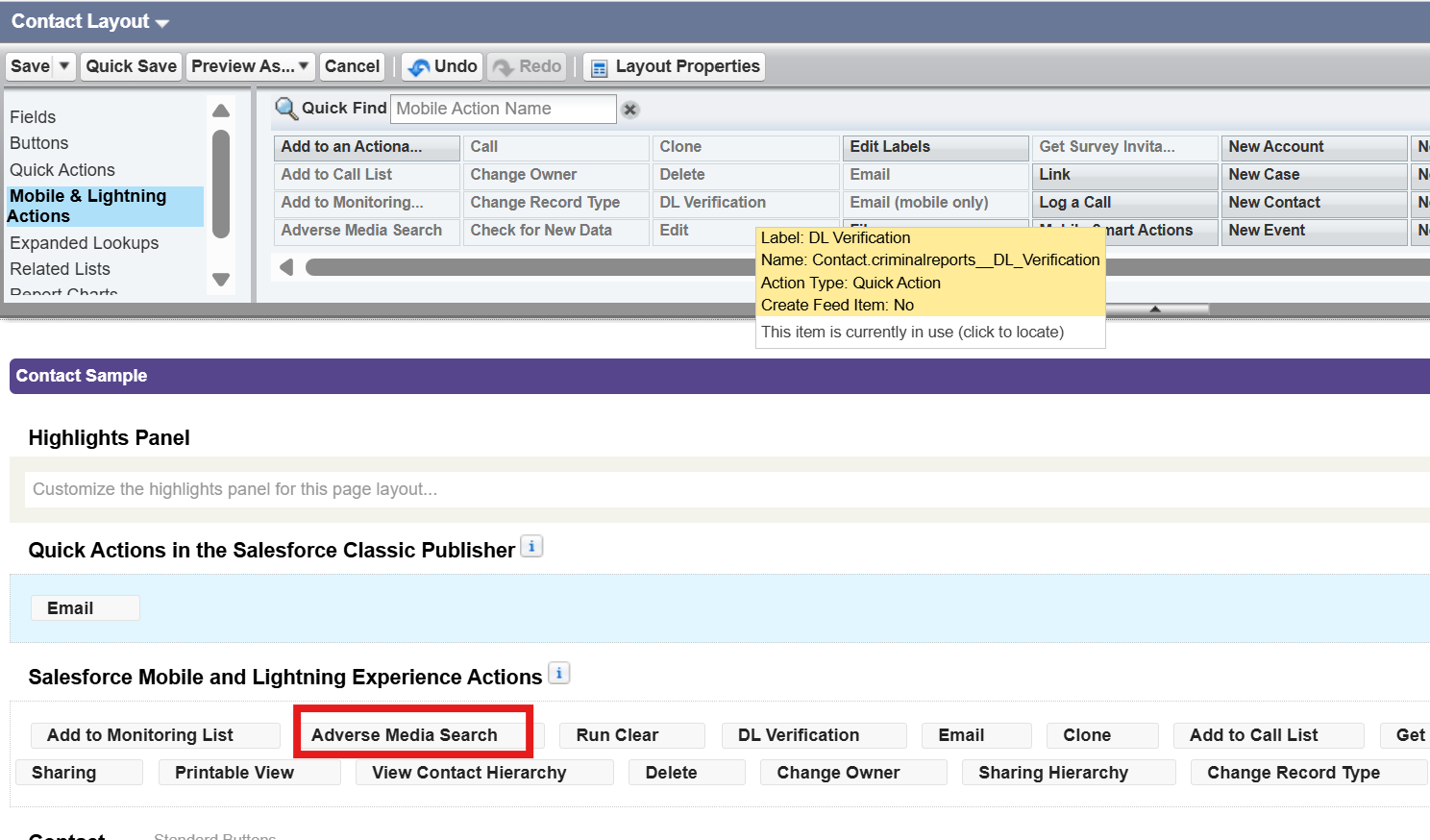Click the category list scroll-down arrow

pyautogui.click(x=221, y=280)
